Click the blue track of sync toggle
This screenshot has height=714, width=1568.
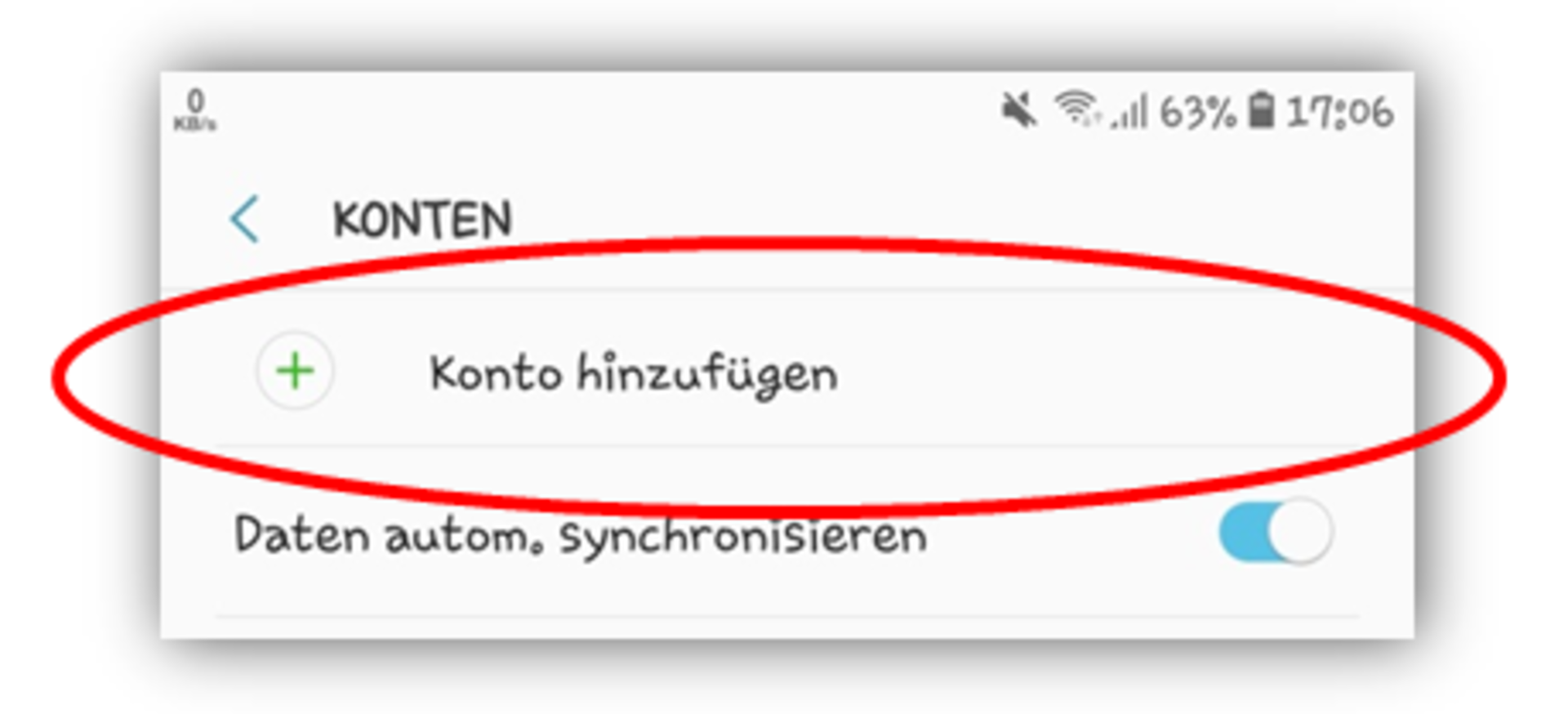pyautogui.click(x=1243, y=532)
